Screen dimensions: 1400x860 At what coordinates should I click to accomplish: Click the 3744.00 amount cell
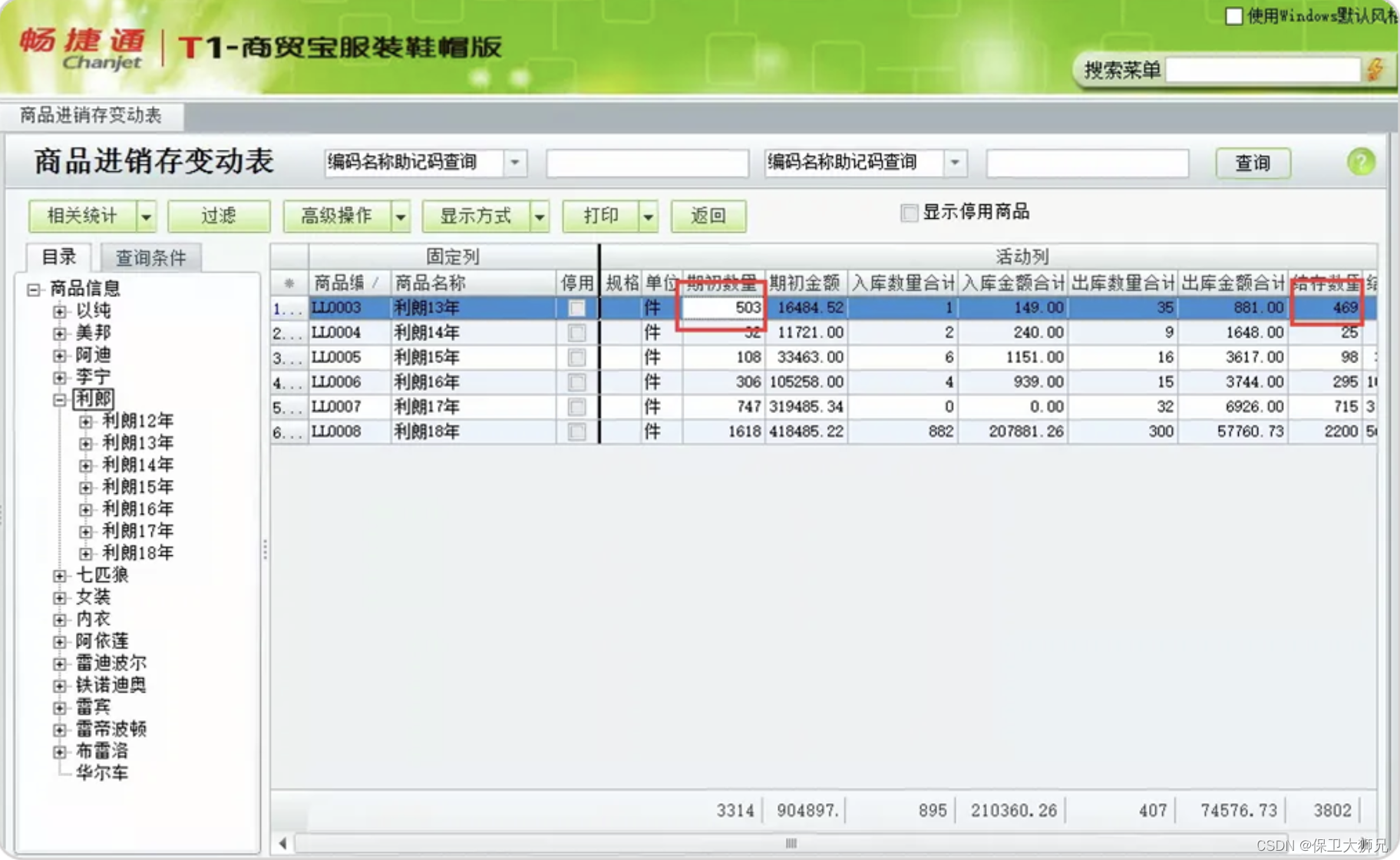point(1233,382)
